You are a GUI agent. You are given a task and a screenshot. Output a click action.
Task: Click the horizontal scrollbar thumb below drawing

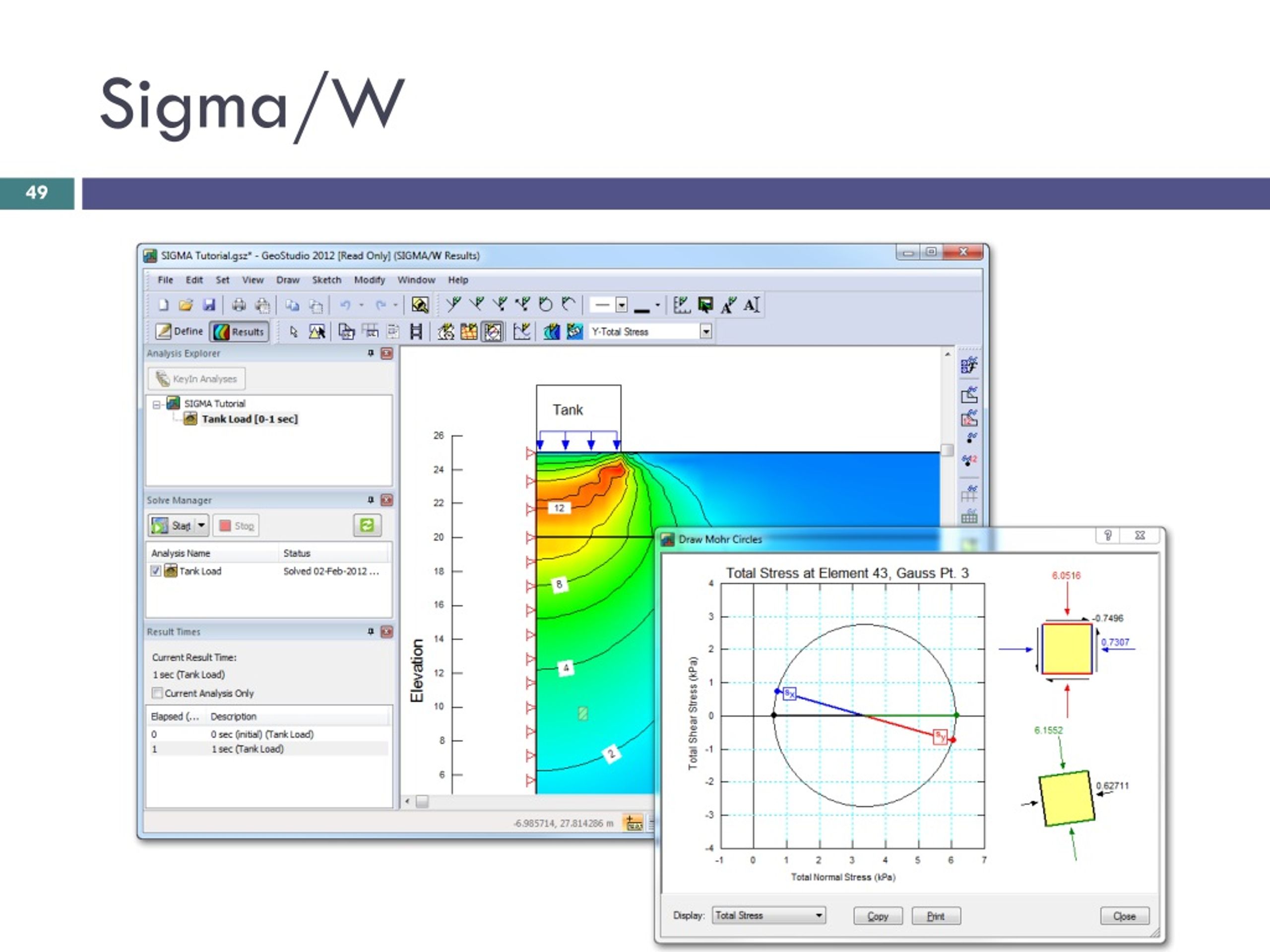pos(422,802)
